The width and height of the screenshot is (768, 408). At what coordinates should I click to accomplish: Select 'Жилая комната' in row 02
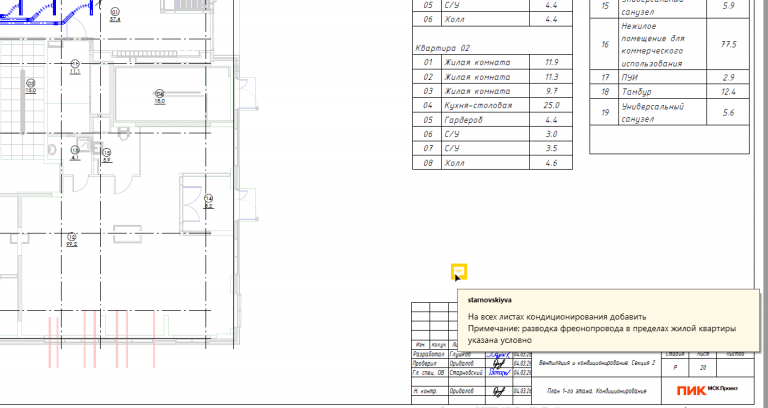click(x=477, y=77)
